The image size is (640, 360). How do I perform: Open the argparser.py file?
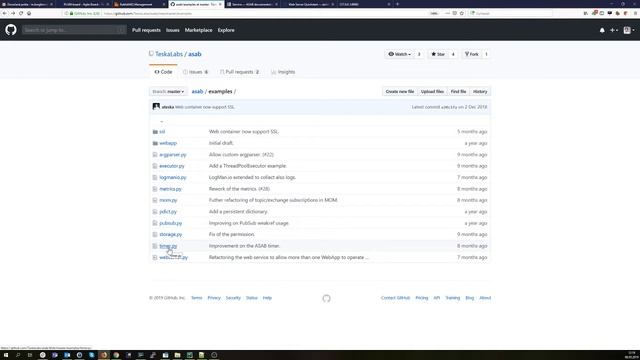click(173, 155)
